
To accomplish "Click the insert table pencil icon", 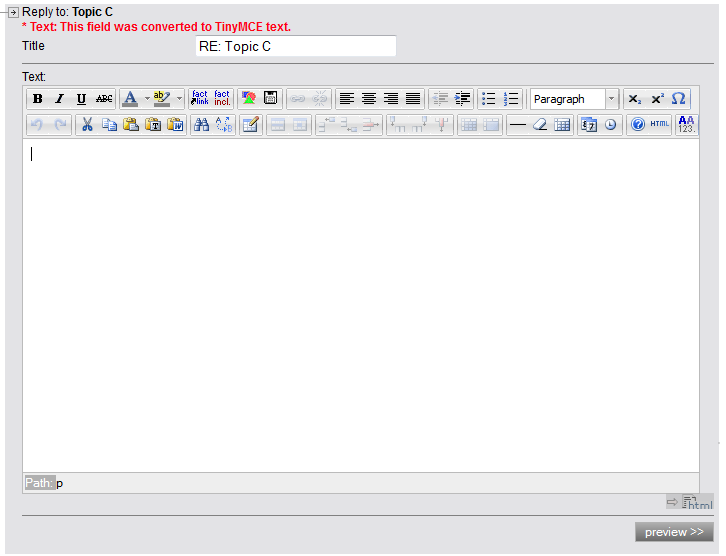I will pos(250,125).
